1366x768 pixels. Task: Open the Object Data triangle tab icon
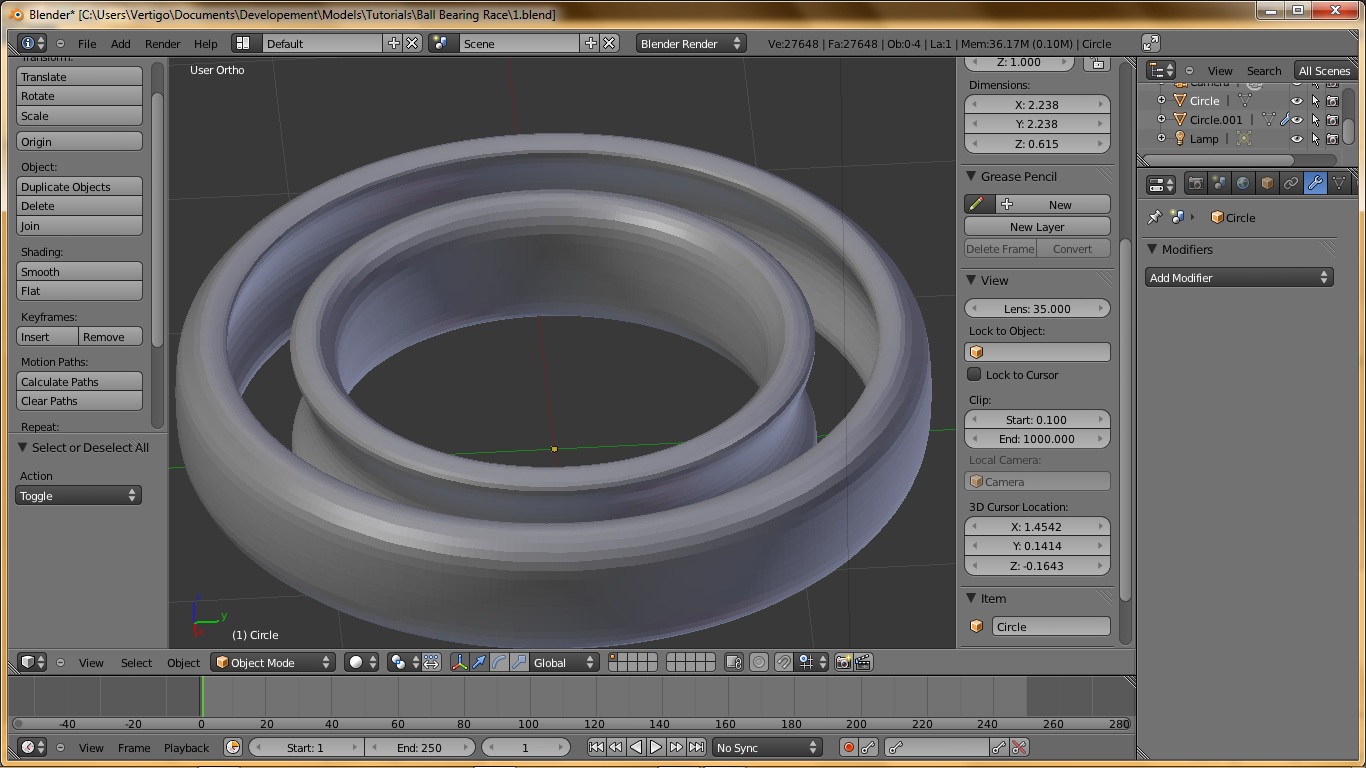pyautogui.click(x=1339, y=184)
